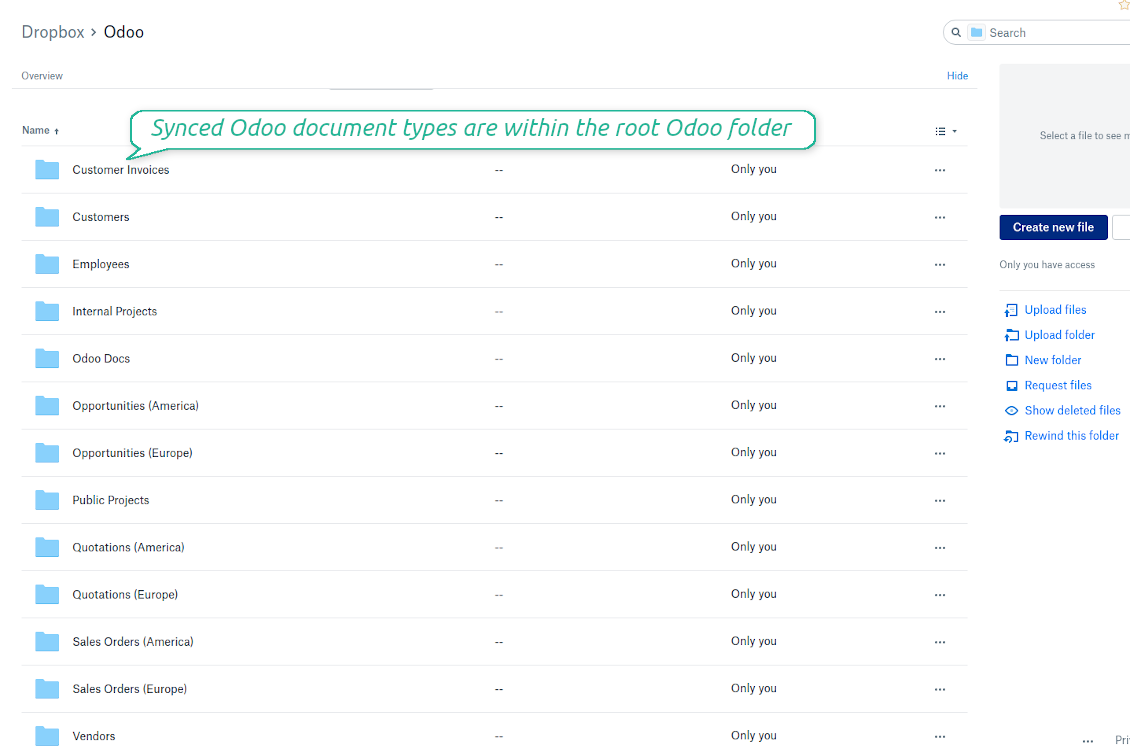The image size is (1130, 756).
Task: Click the Overview section label
Action: (x=42, y=76)
